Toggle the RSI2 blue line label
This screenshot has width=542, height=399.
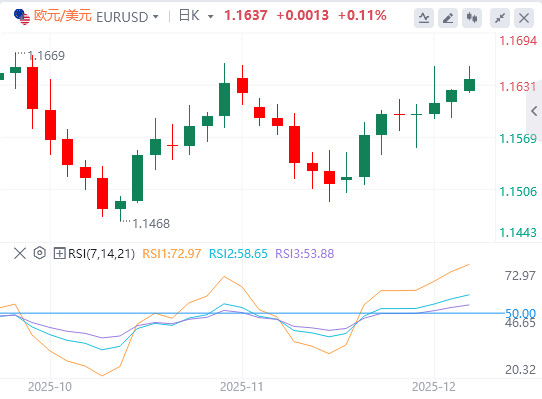tap(238, 254)
